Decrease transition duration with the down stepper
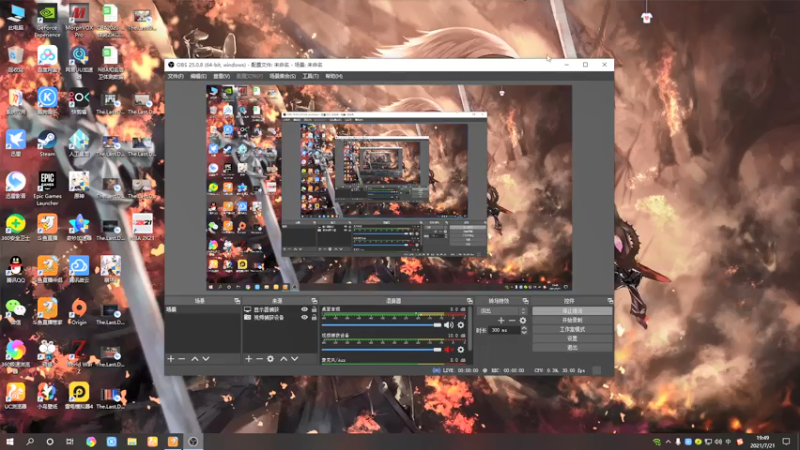 524,333
